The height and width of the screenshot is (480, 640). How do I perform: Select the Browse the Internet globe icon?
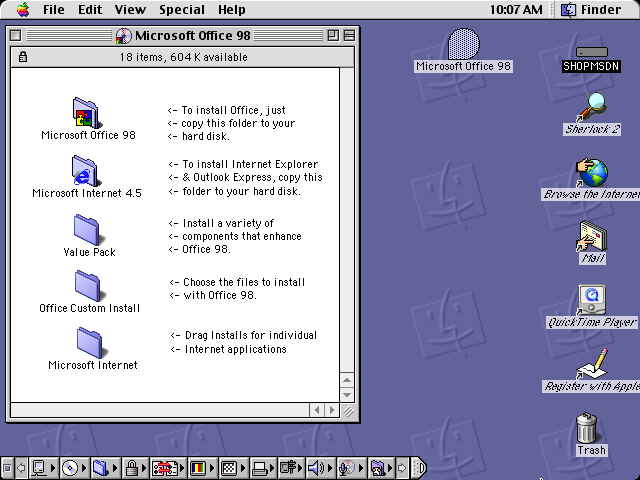(x=592, y=172)
